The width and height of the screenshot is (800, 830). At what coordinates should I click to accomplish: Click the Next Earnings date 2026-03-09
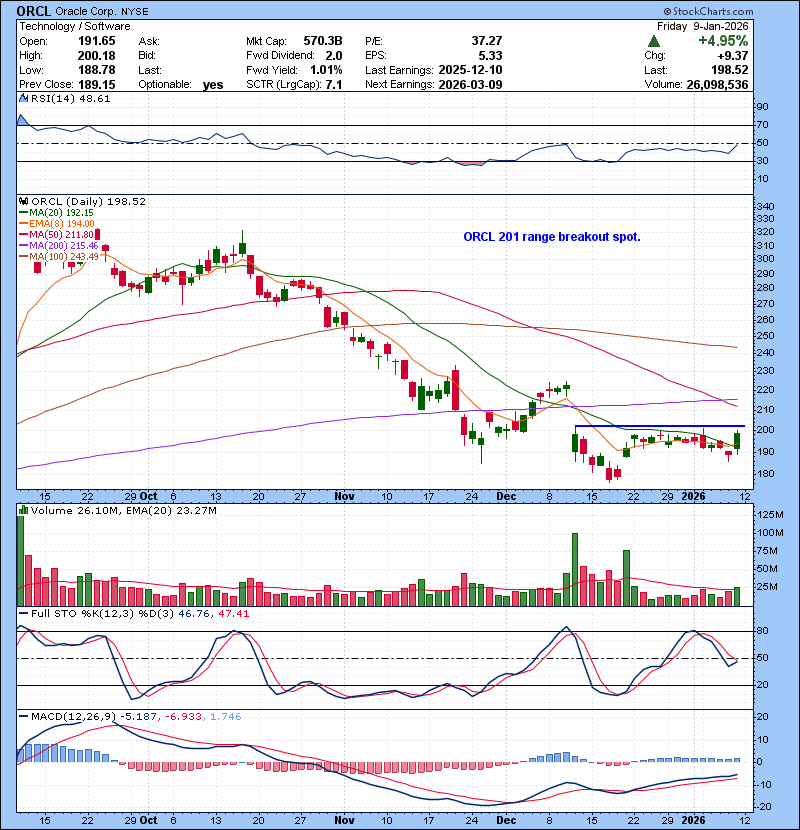coord(470,84)
